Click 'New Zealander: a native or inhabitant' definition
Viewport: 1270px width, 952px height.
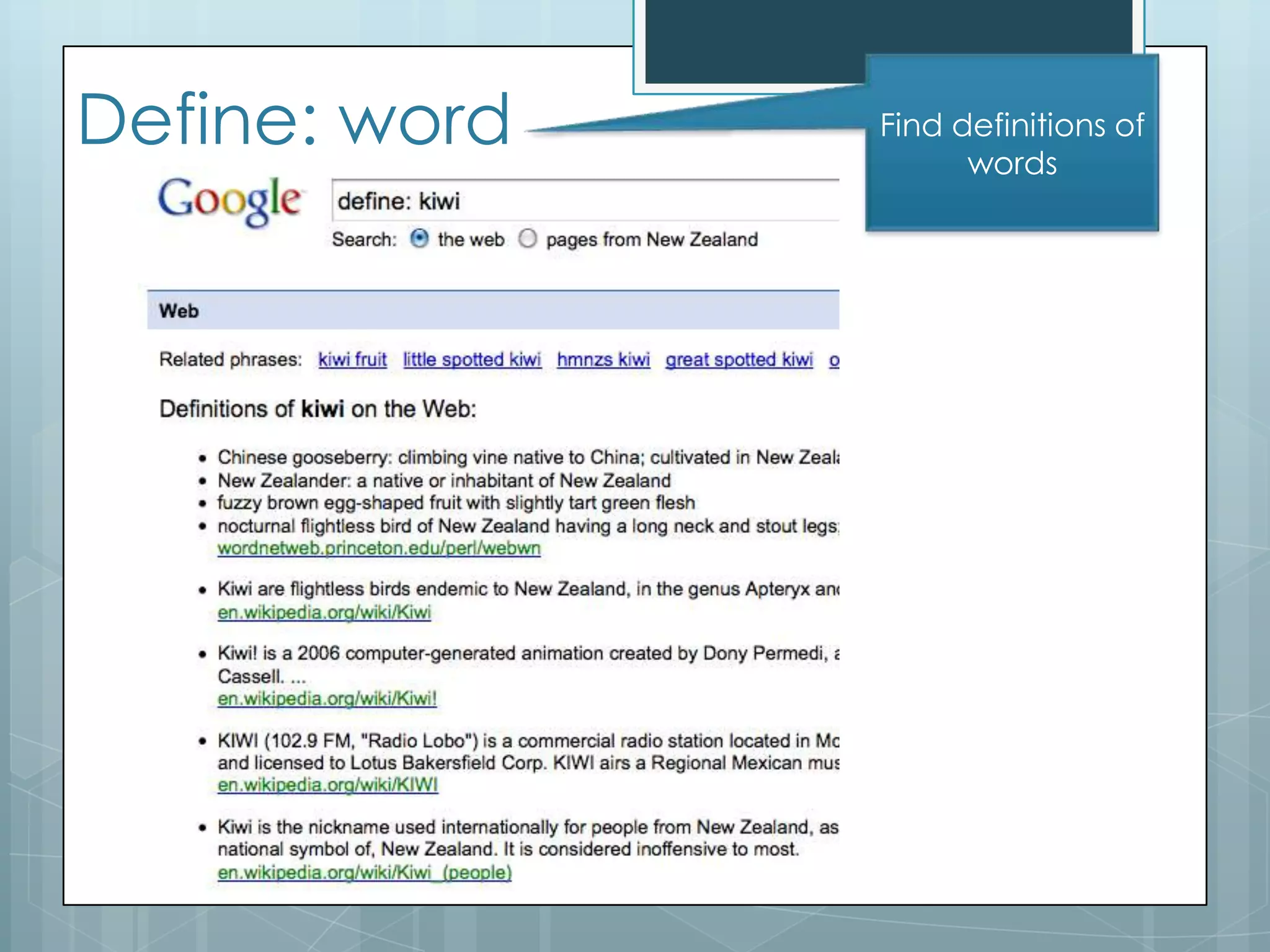(x=444, y=480)
